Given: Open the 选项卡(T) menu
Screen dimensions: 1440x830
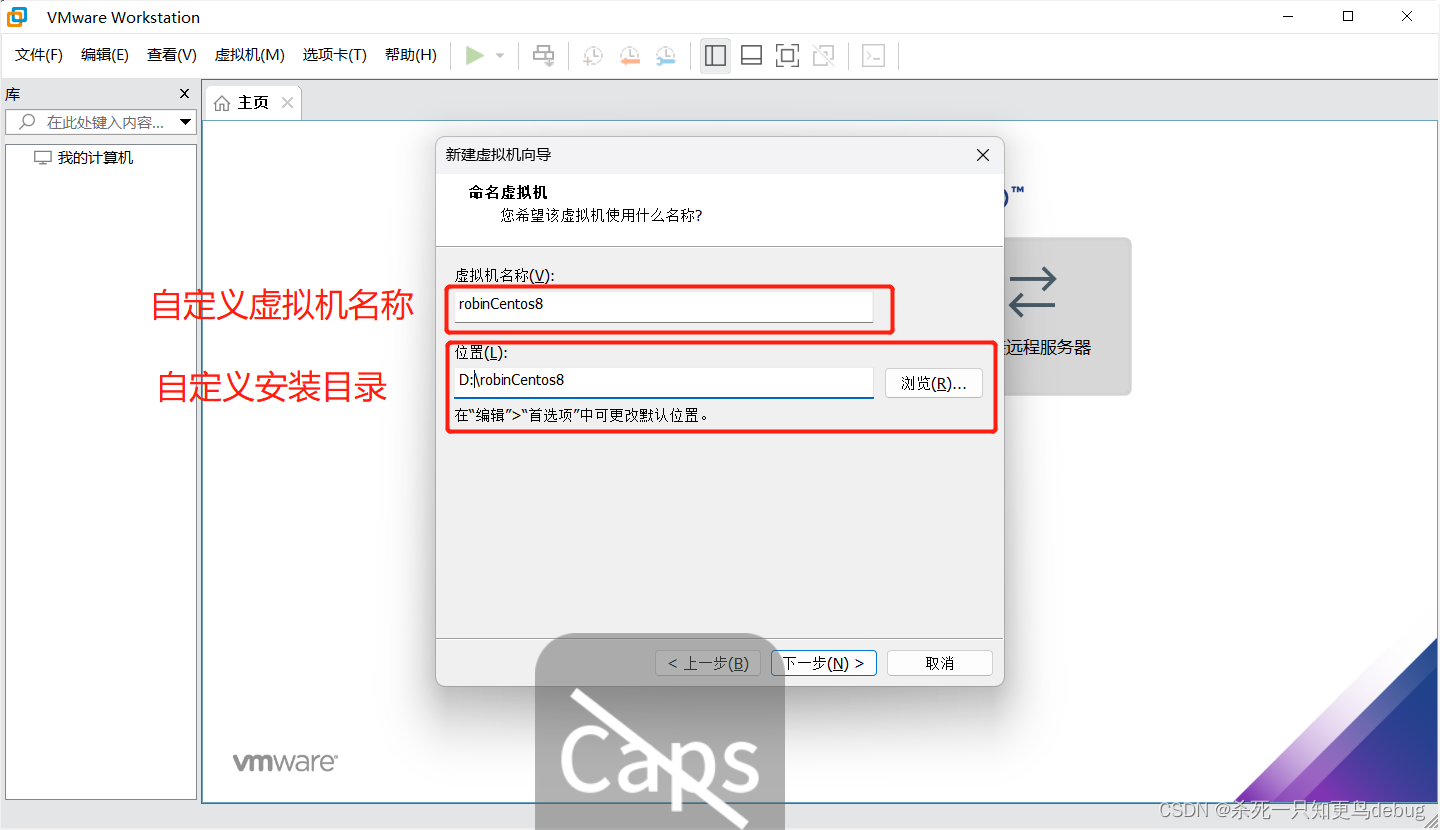Looking at the screenshot, I should [335, 55].
